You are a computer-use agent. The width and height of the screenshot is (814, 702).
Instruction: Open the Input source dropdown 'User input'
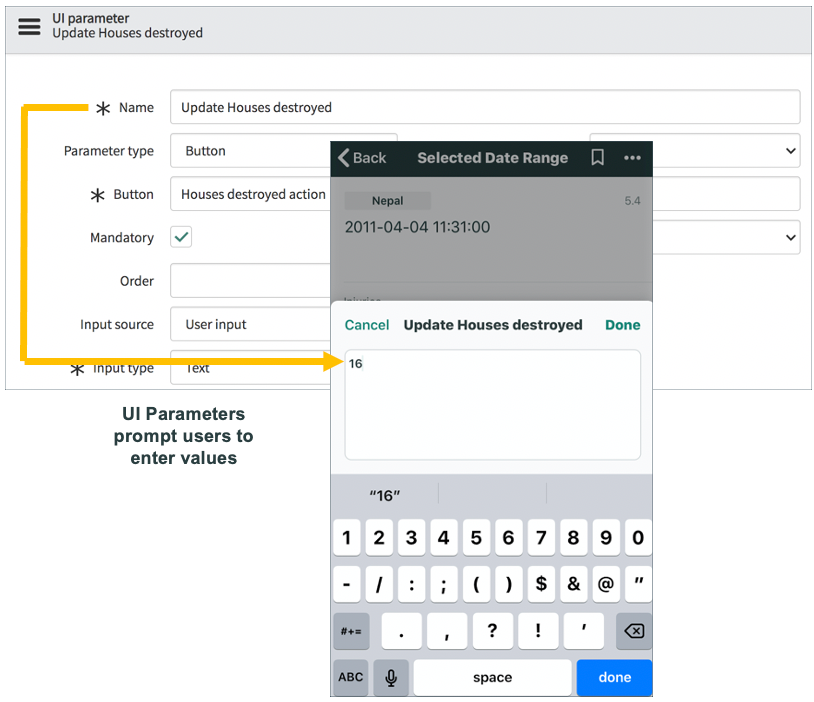click(x=250, y=324)
